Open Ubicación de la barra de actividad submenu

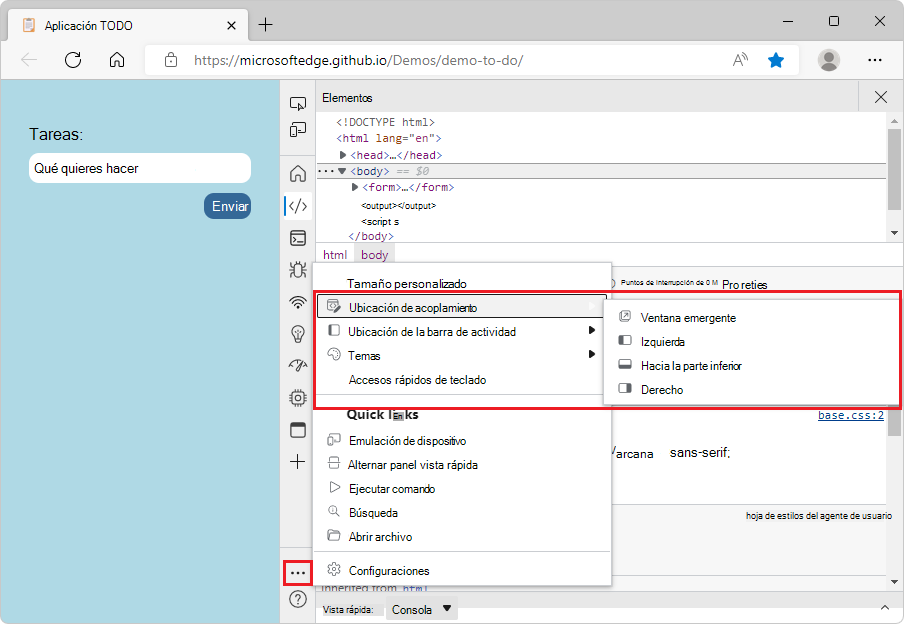(x=461, y=332)
